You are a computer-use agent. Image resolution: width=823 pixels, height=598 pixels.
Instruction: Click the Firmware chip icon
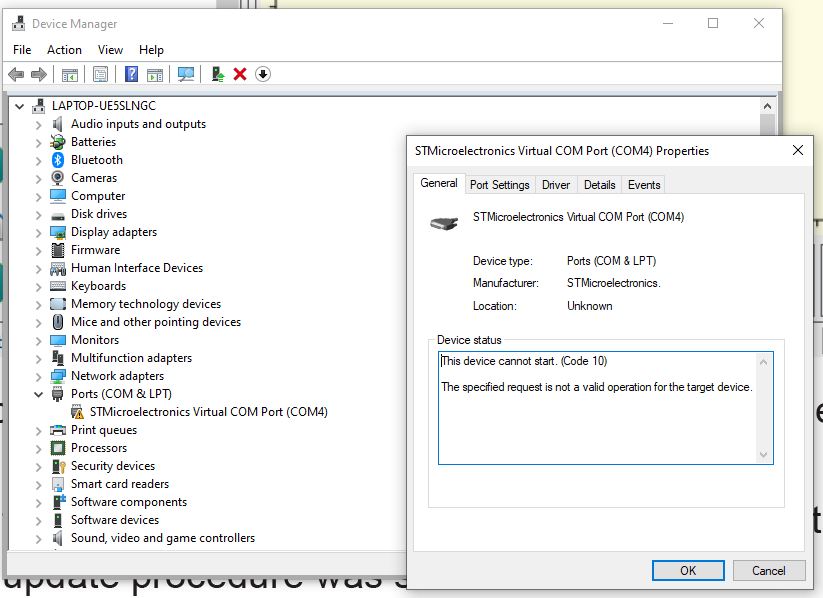coord(58,250)
